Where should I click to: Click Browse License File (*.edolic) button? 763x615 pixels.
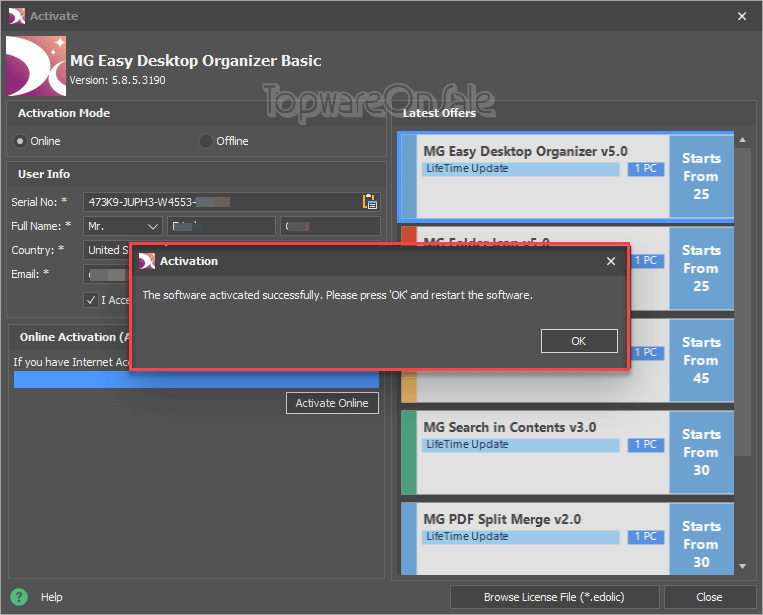[554, 597]
